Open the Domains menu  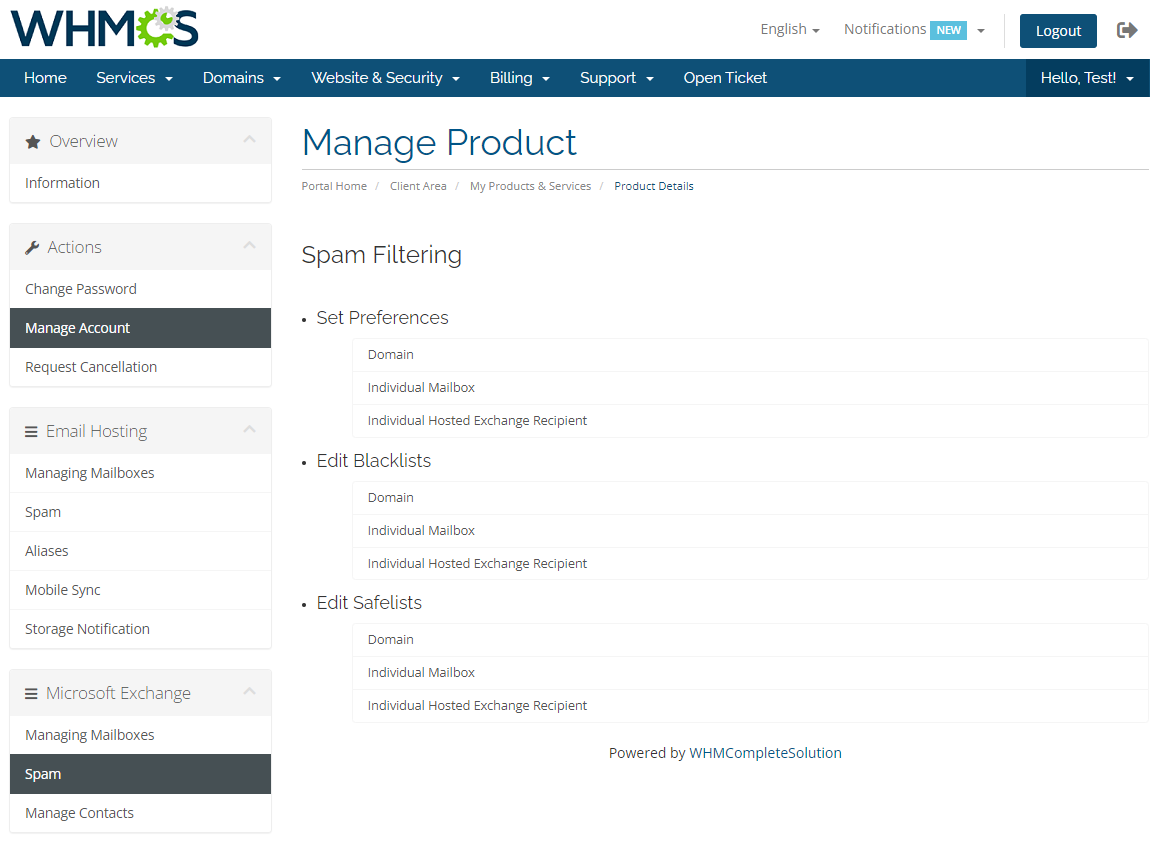click(242, 78)
